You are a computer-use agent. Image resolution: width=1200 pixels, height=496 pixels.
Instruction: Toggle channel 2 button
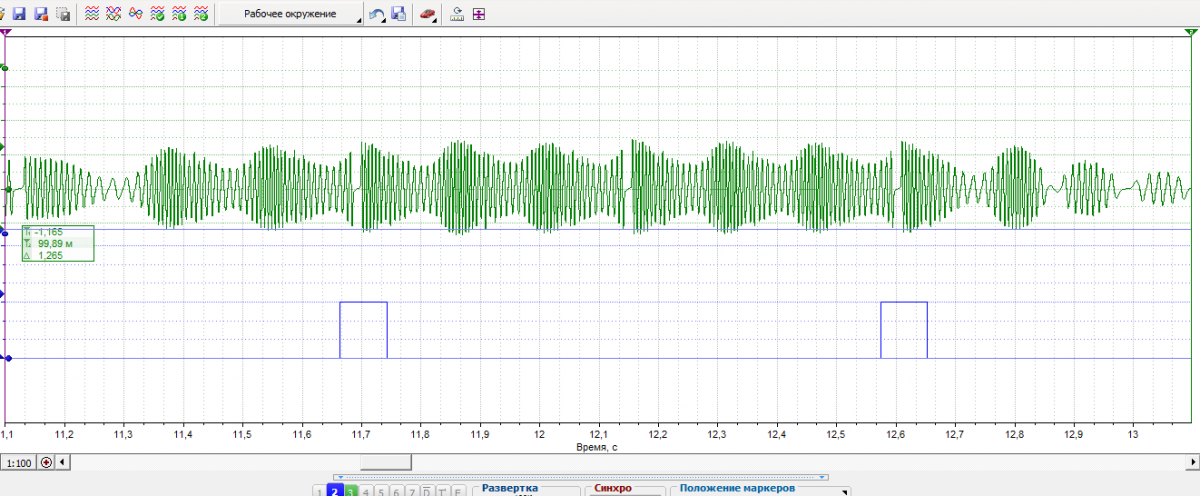coord(336,490)
